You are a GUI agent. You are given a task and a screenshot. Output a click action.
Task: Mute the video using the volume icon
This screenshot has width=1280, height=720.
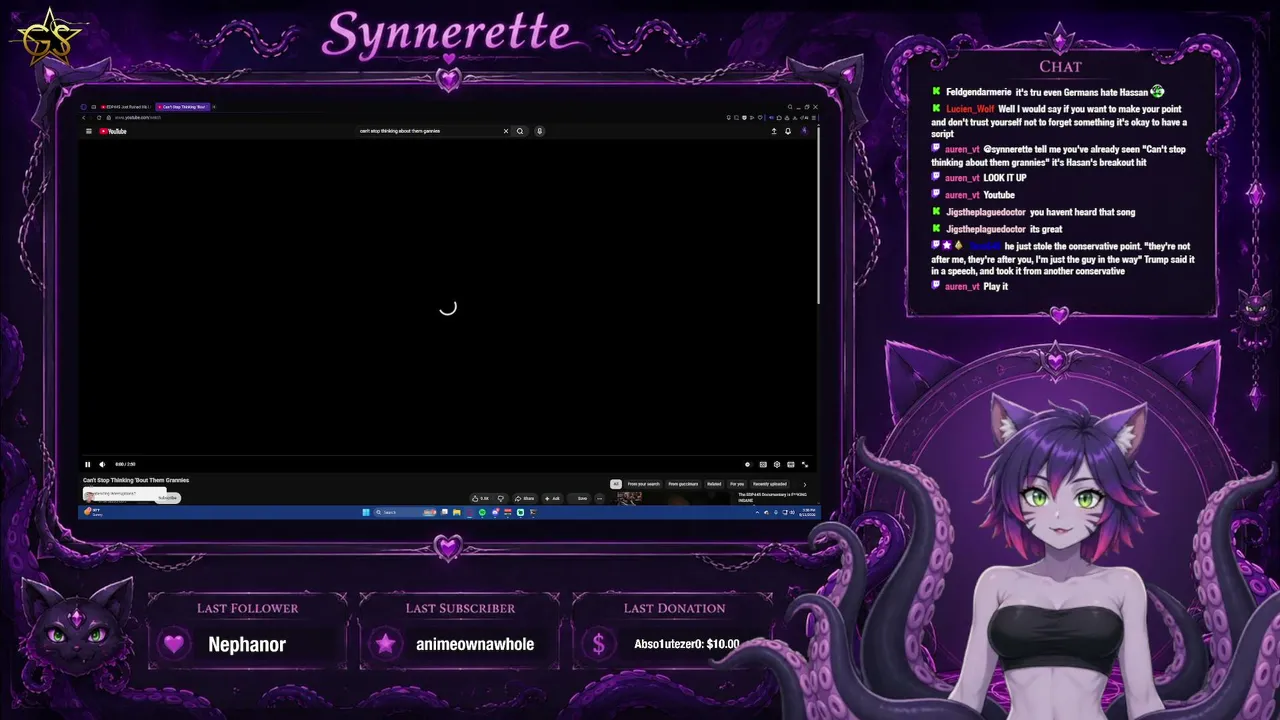pyautogui.click(x=102, y=464)
